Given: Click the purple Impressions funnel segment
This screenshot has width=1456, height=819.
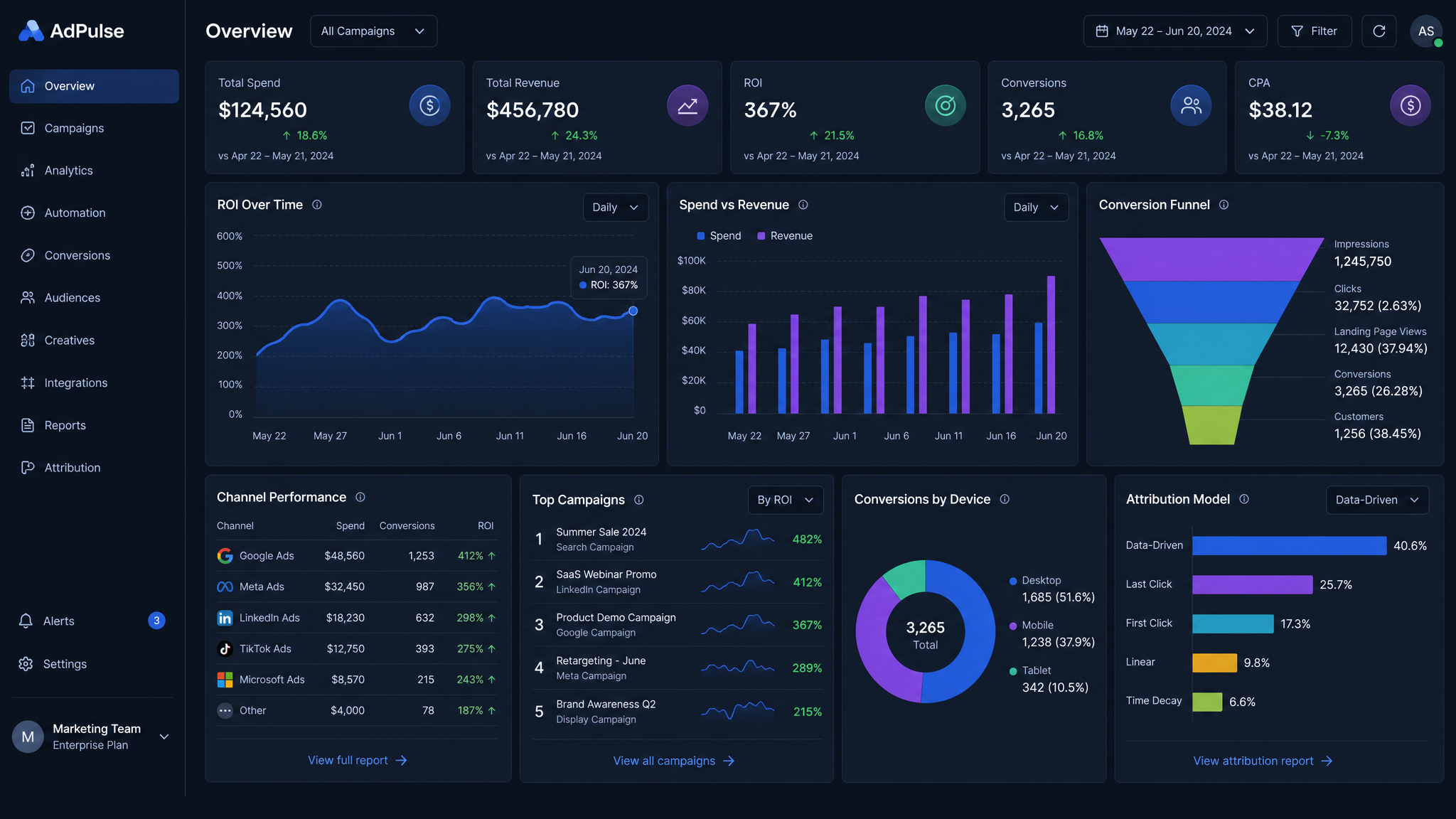Looking at the screenshot, I should point(1211,259).
